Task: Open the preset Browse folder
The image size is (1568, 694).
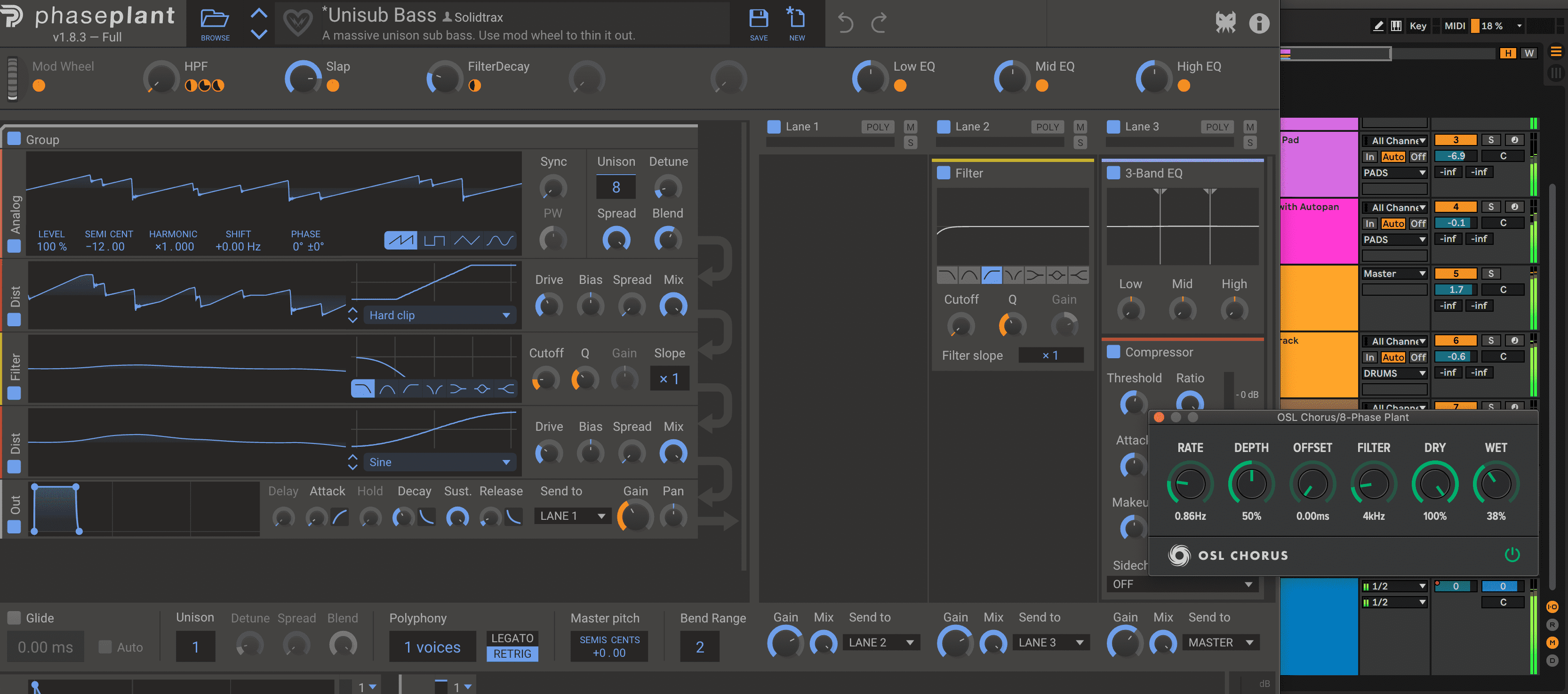Action: pyautogui.click(x=215, y=24)
